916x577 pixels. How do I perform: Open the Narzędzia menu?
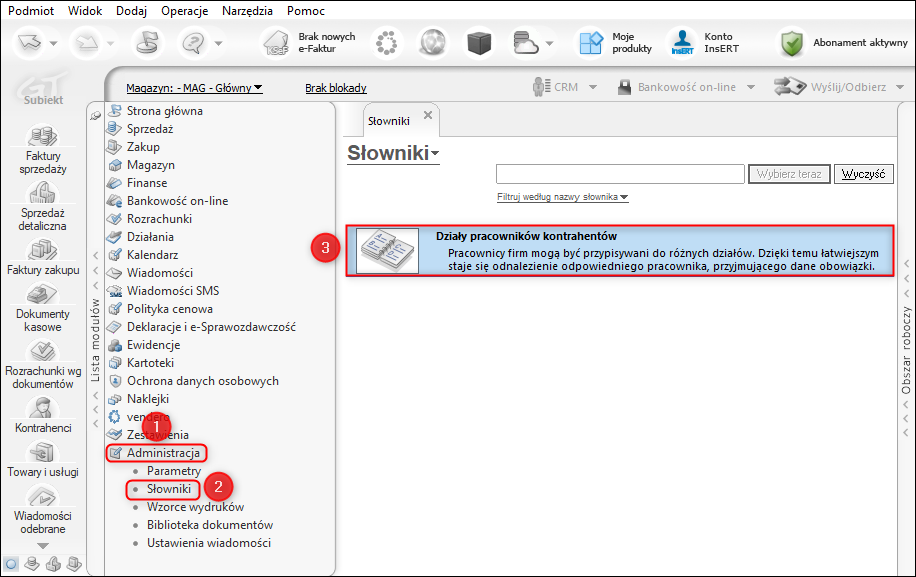coord(247,11)
